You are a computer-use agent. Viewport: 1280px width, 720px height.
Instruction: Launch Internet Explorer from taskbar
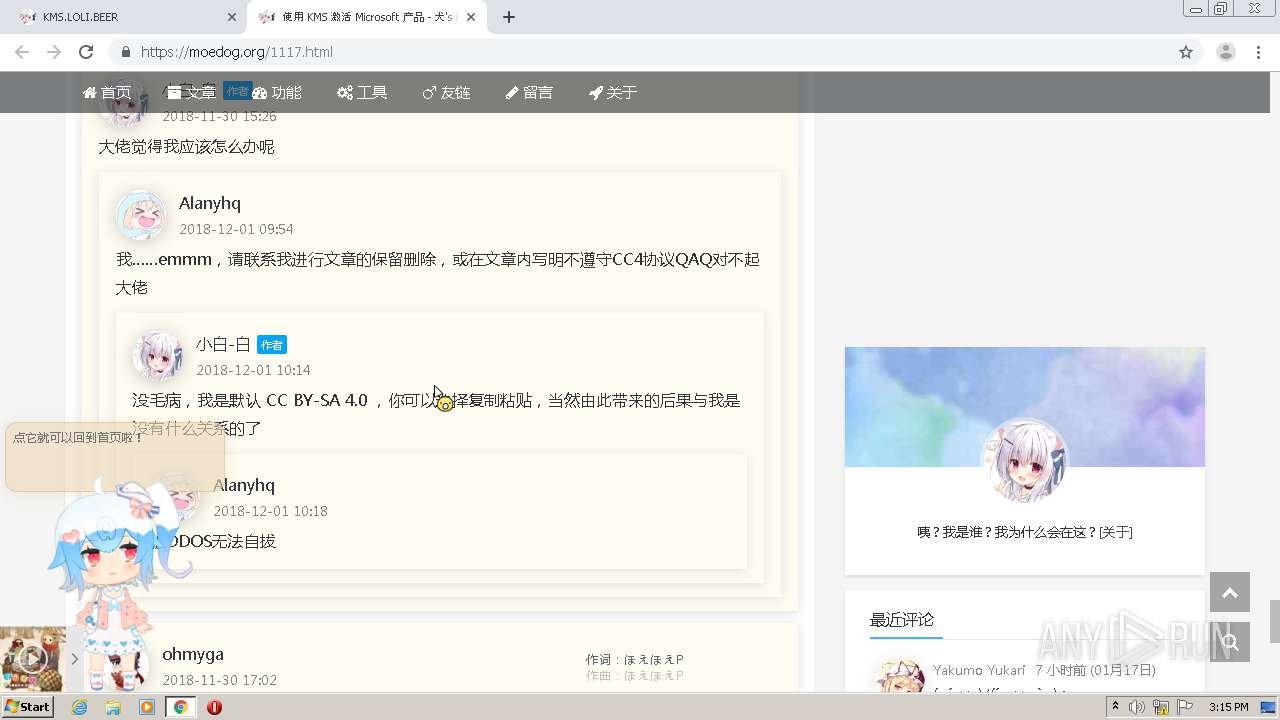coord(79,707)
